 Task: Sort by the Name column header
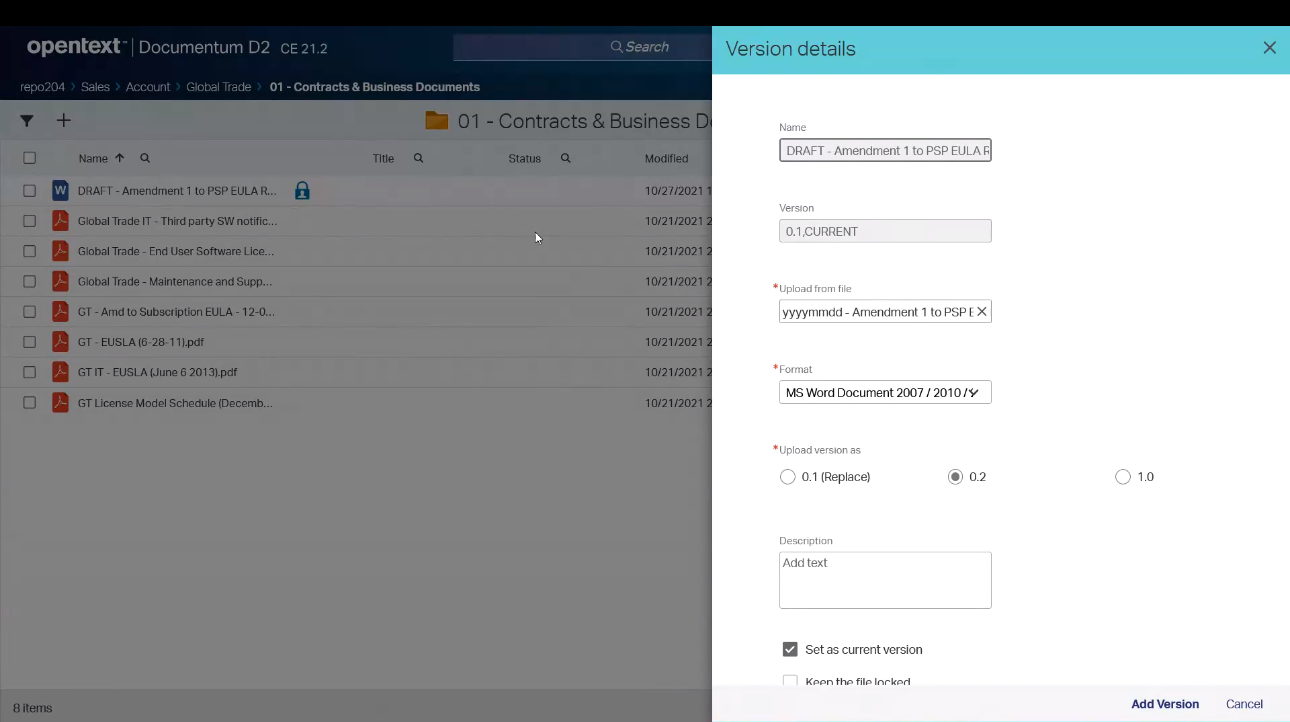click(x=93, y=158)
